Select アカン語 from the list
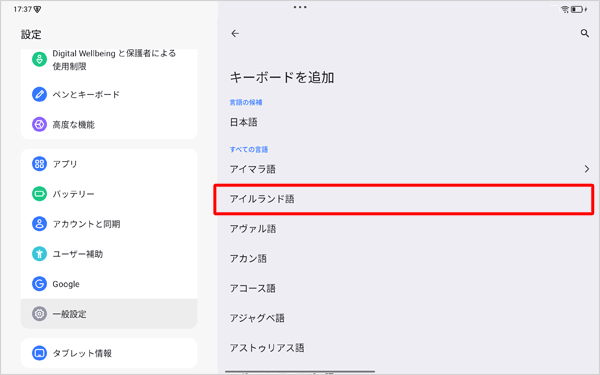The width and height of the screenshot is (600, 375). click(x=409, y=259)
